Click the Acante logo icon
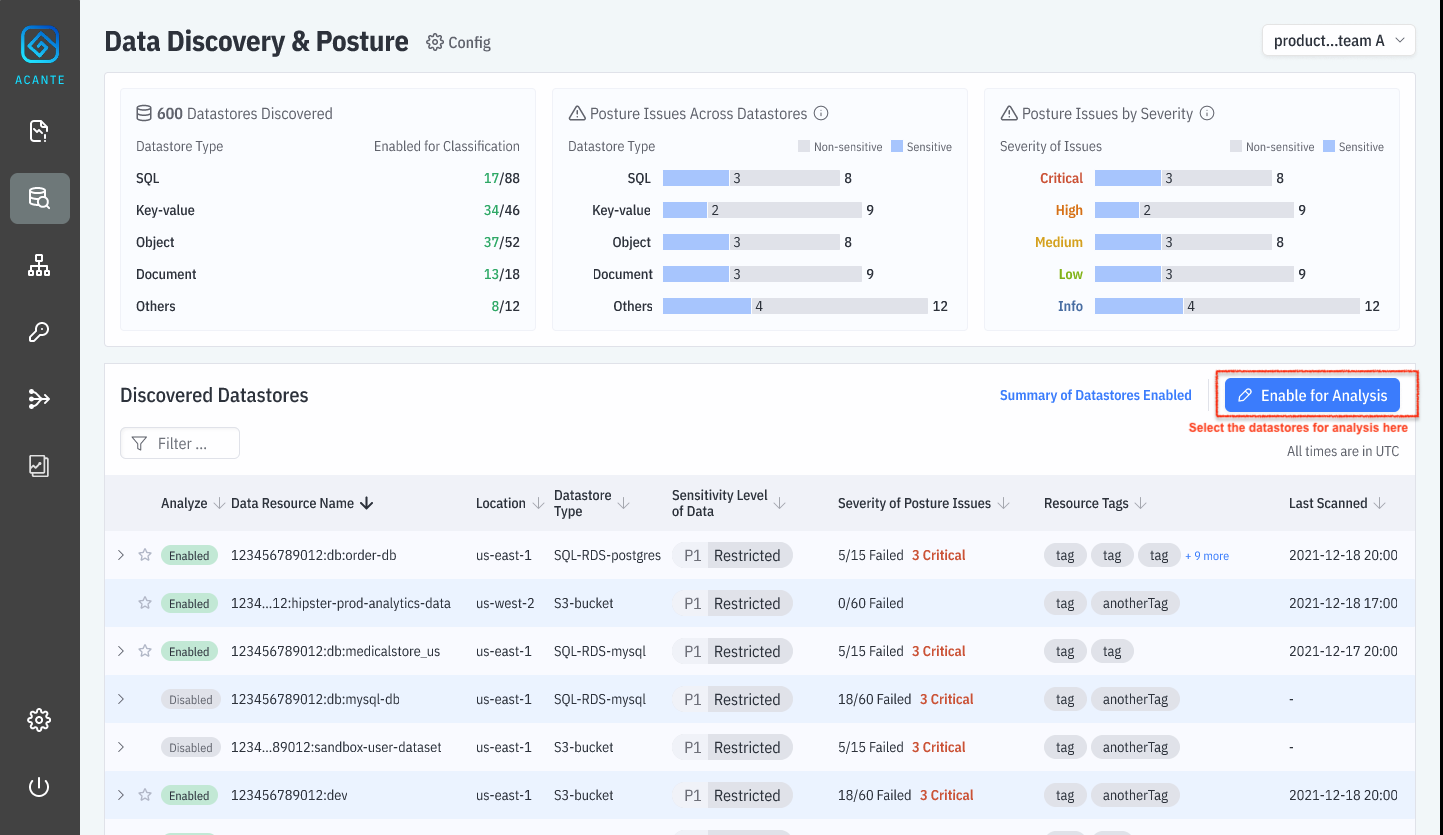 click(40, 45)
